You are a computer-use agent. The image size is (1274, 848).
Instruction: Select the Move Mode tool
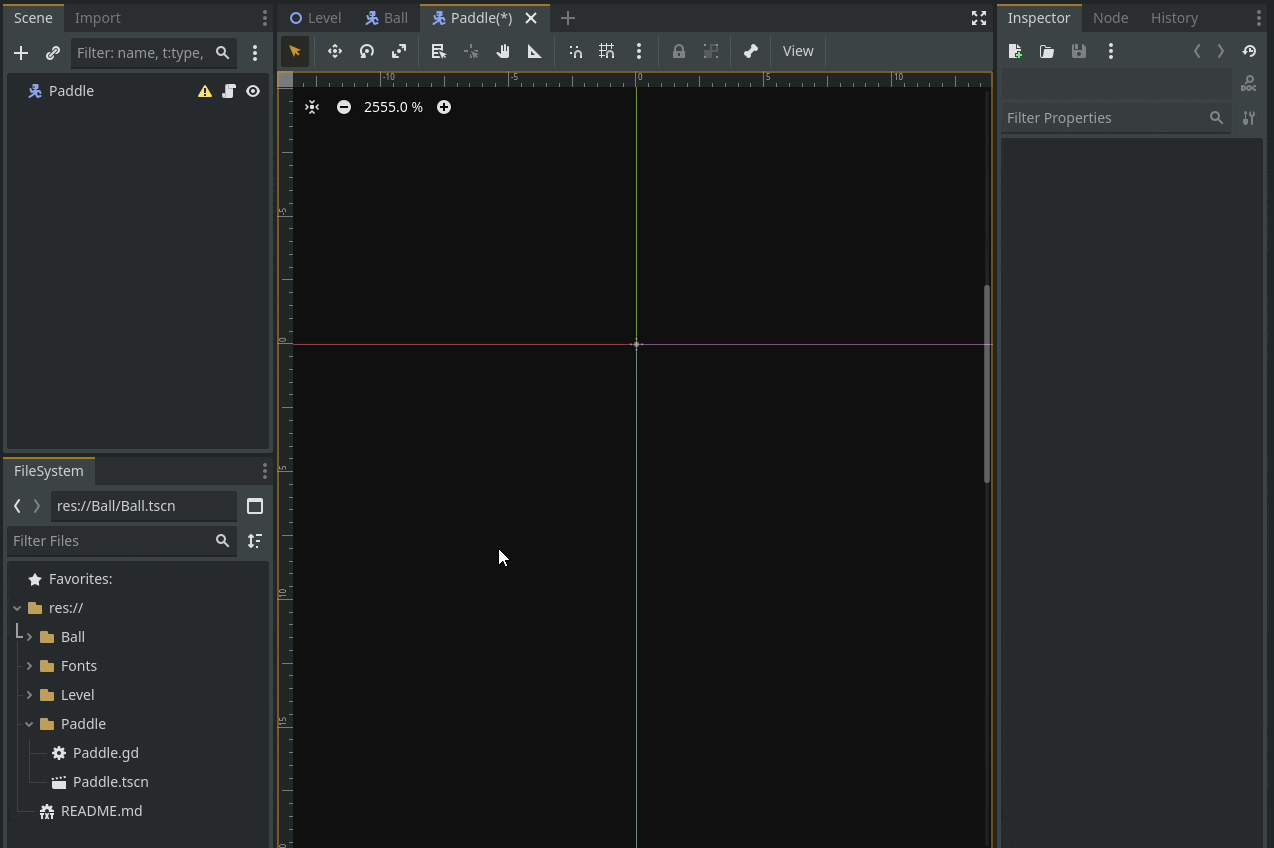[335, 51]
